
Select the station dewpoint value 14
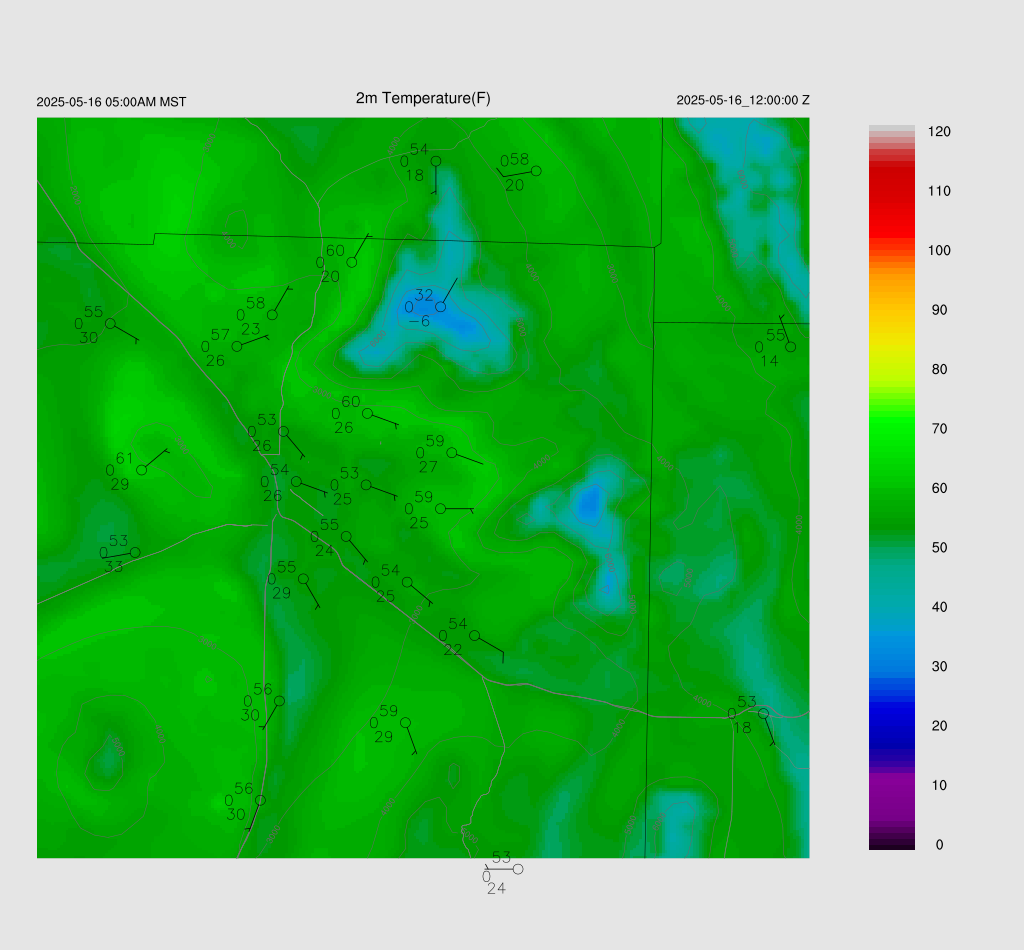pos(769,360)
